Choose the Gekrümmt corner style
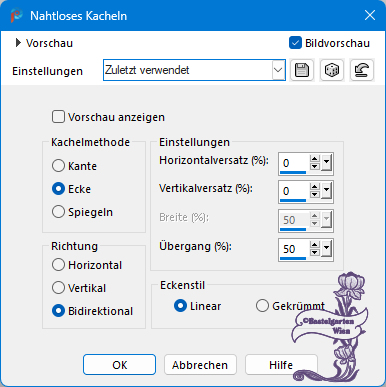This screenshot has width=386, height=387. pos(262,306)
